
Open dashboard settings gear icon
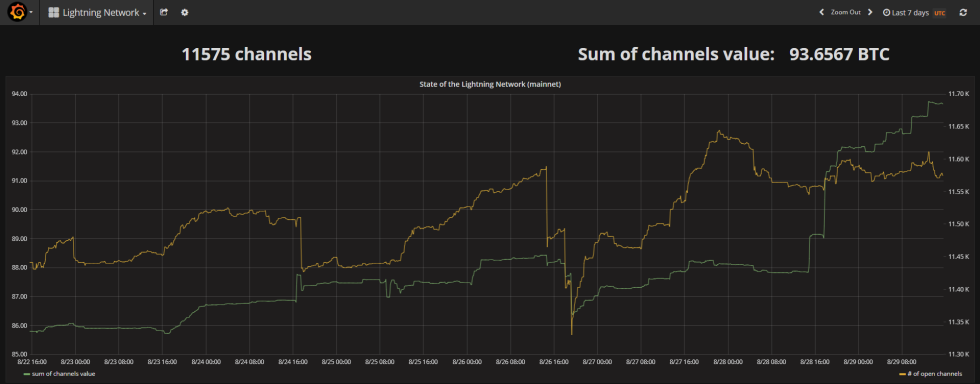coord(184,12)
